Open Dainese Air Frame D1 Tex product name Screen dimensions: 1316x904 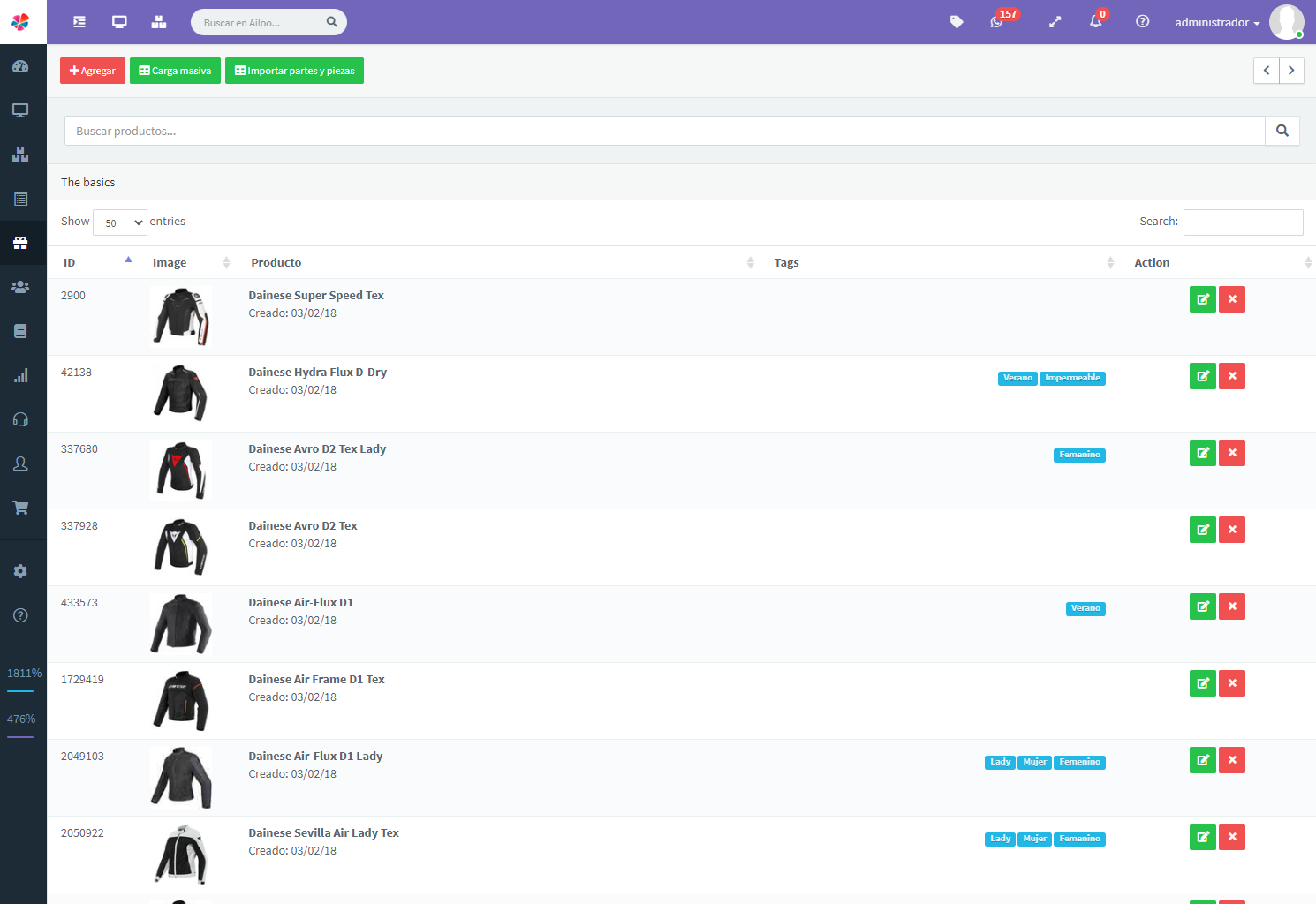(x=316, y=680)
